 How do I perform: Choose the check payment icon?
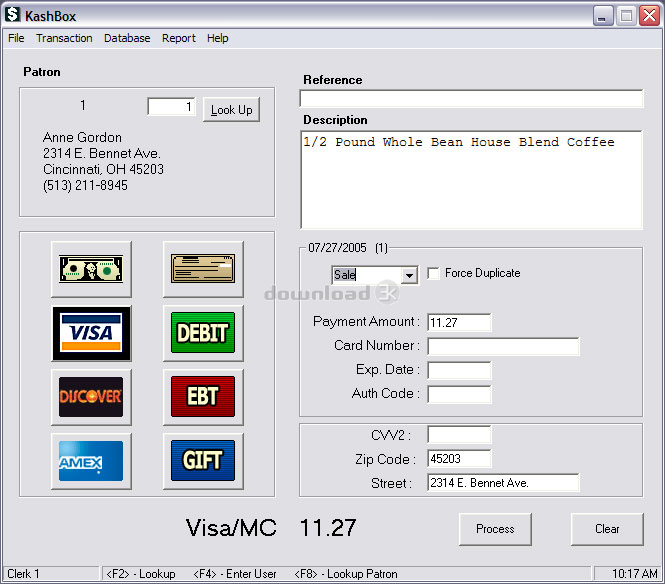tap(203, 269)
